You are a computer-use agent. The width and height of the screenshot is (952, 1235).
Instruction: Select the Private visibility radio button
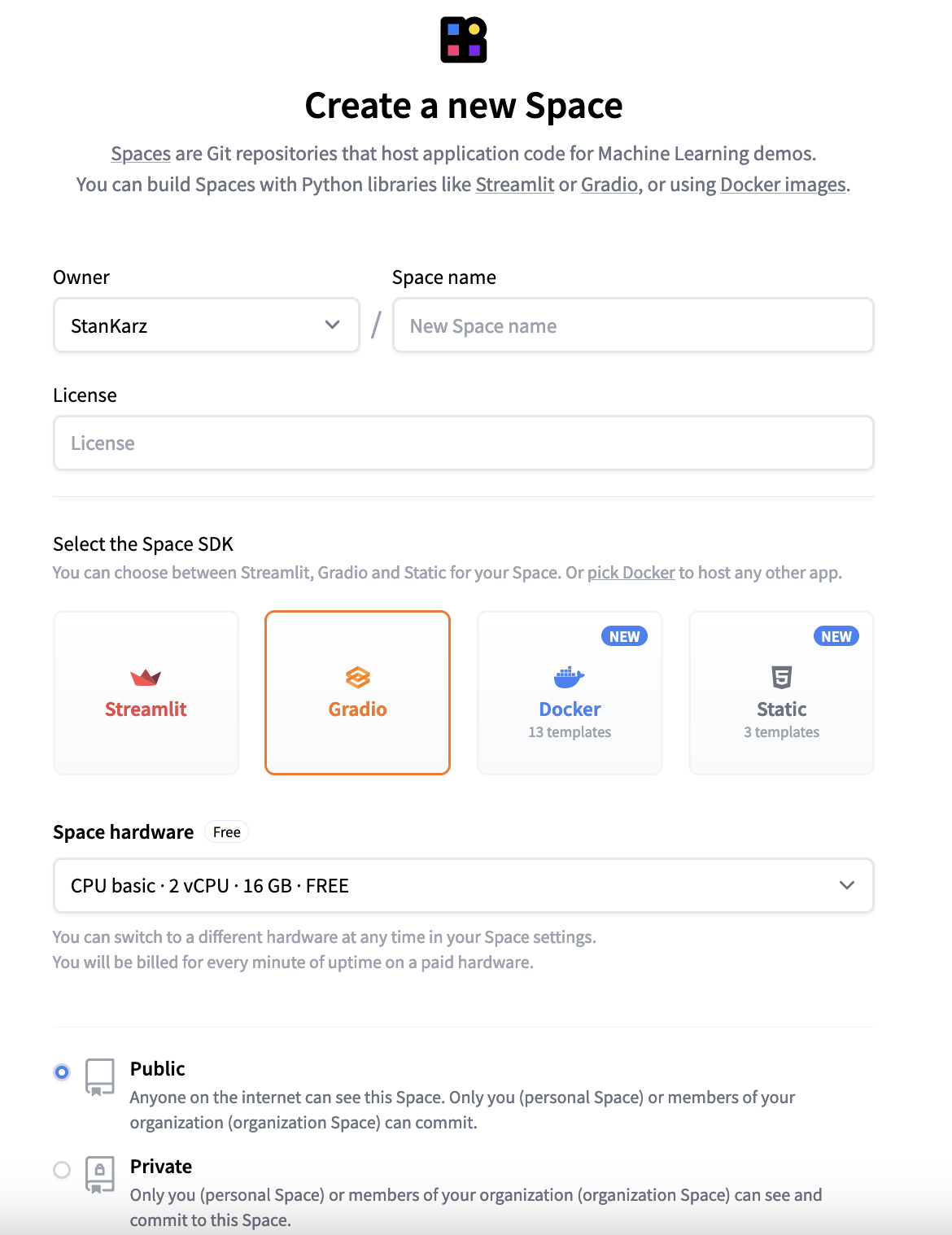point(62,1170)
